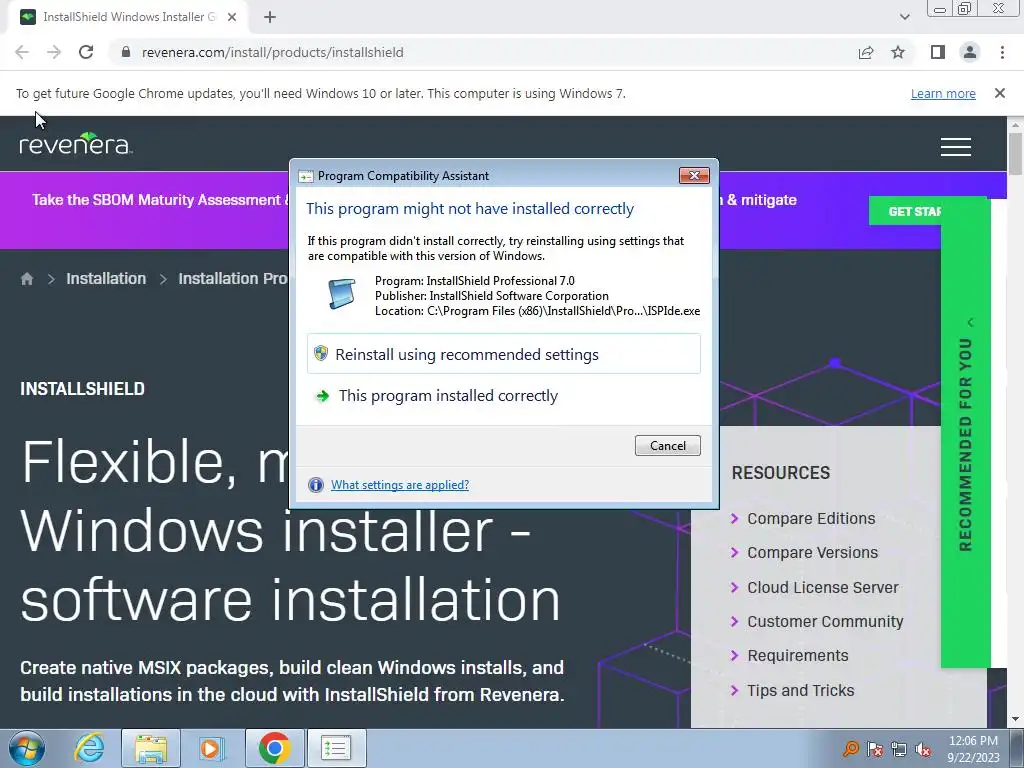Open the Compare Versions resource
The width and height of the screenshot is (1024, 768).
pos(812,552)
